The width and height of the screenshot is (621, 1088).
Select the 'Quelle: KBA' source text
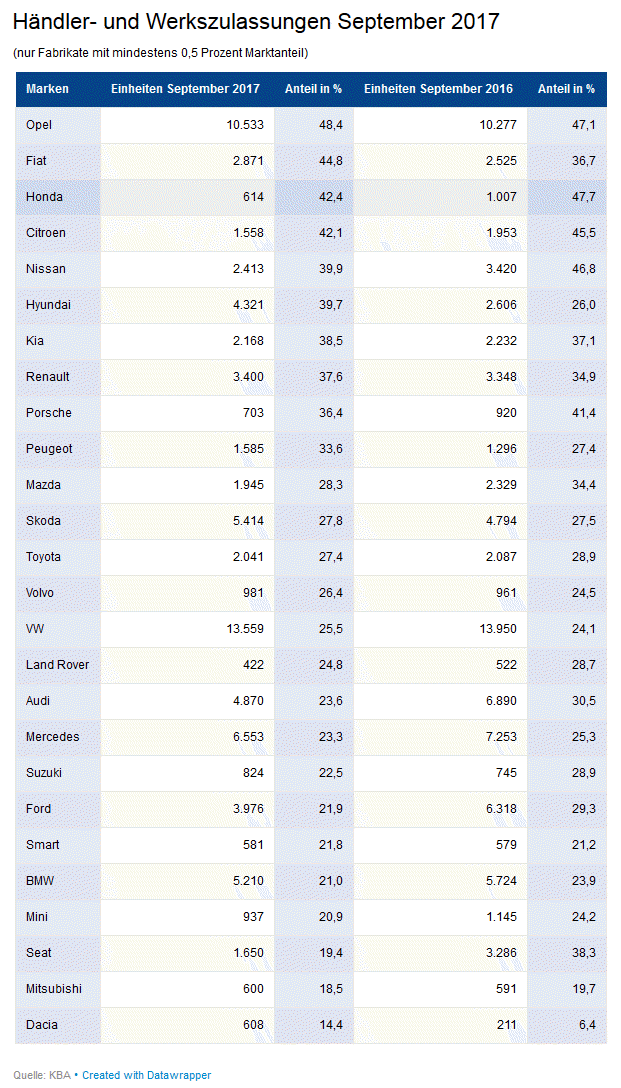pyautogui.click(x=42, y=1075)
